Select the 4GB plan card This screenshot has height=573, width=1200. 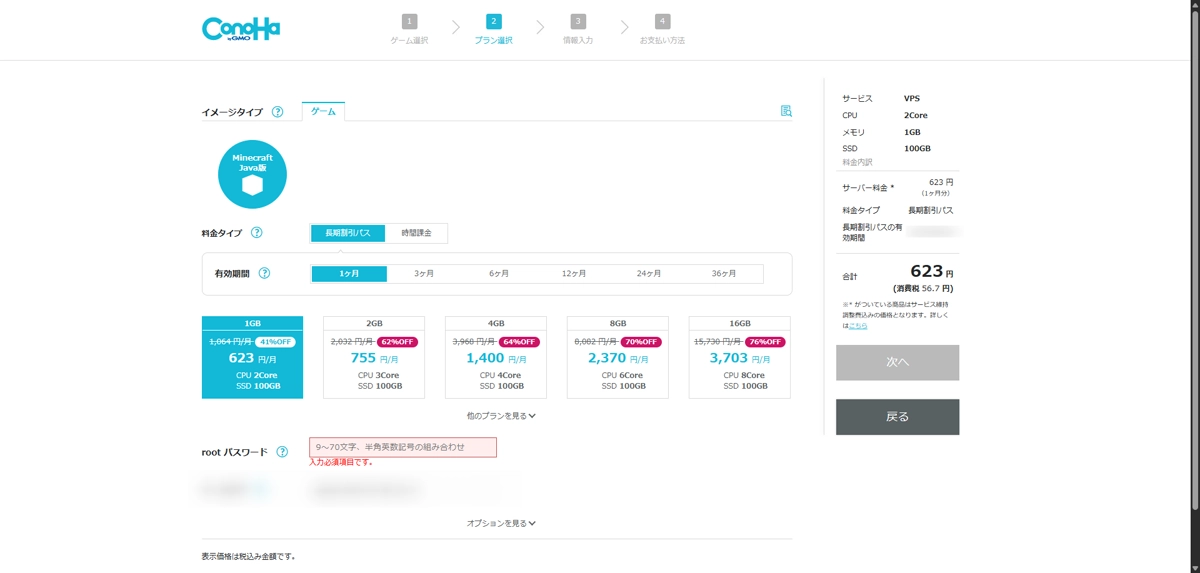[496, 357]
